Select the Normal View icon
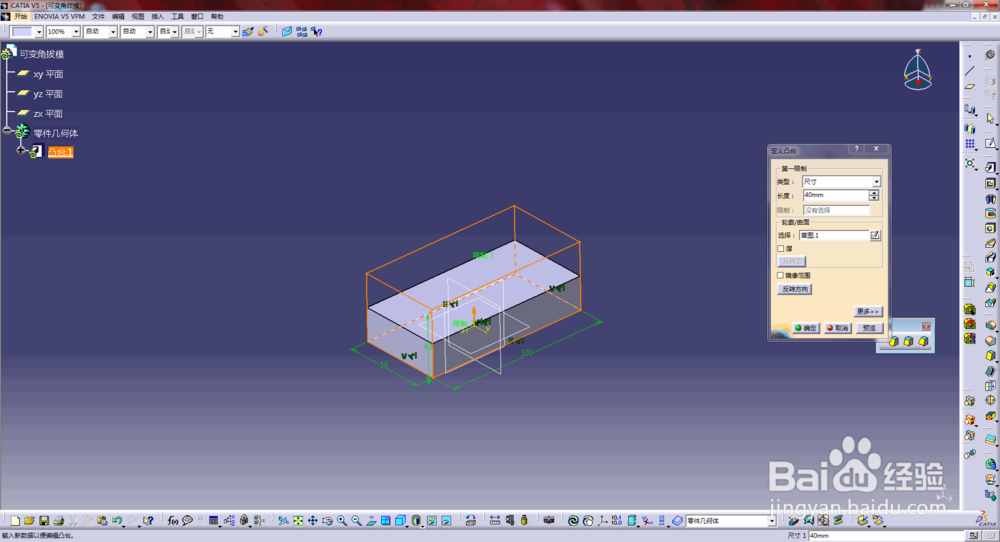 click(371, 521)
